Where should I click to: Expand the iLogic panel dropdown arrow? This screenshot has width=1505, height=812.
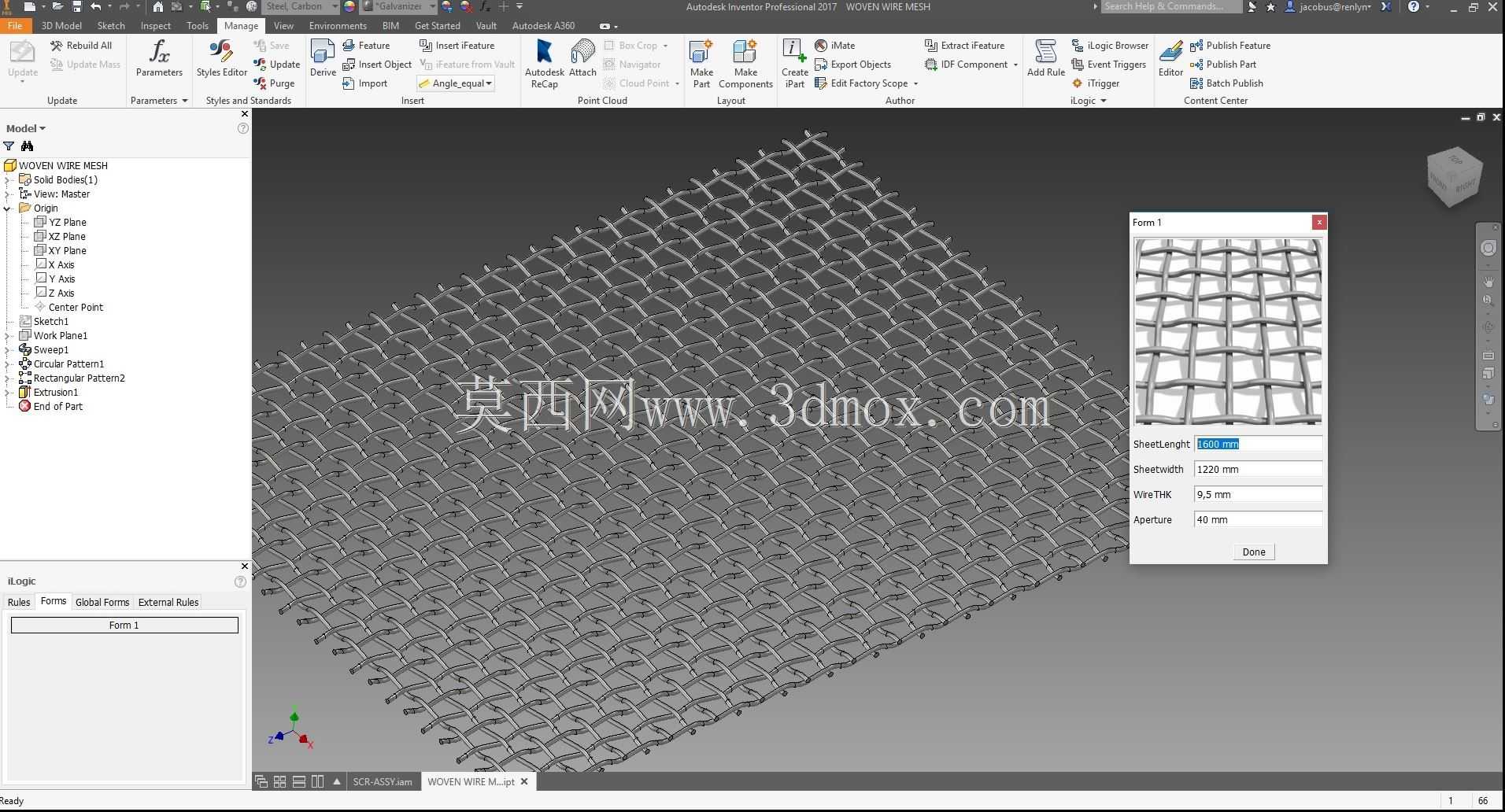coord(1103,101)
